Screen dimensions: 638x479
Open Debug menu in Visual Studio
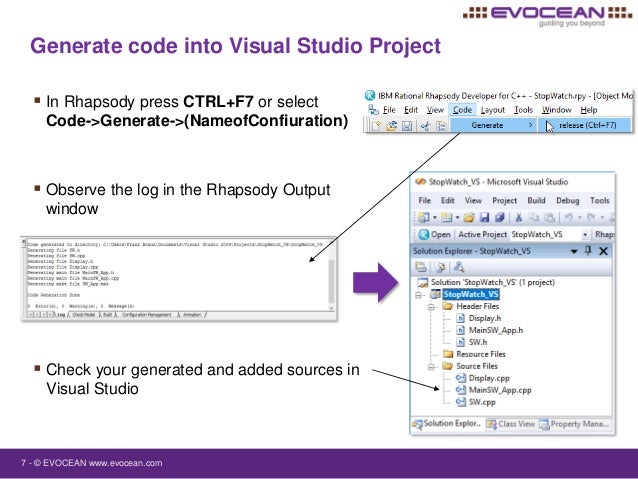pyautogui.click(x=568, y=200)
